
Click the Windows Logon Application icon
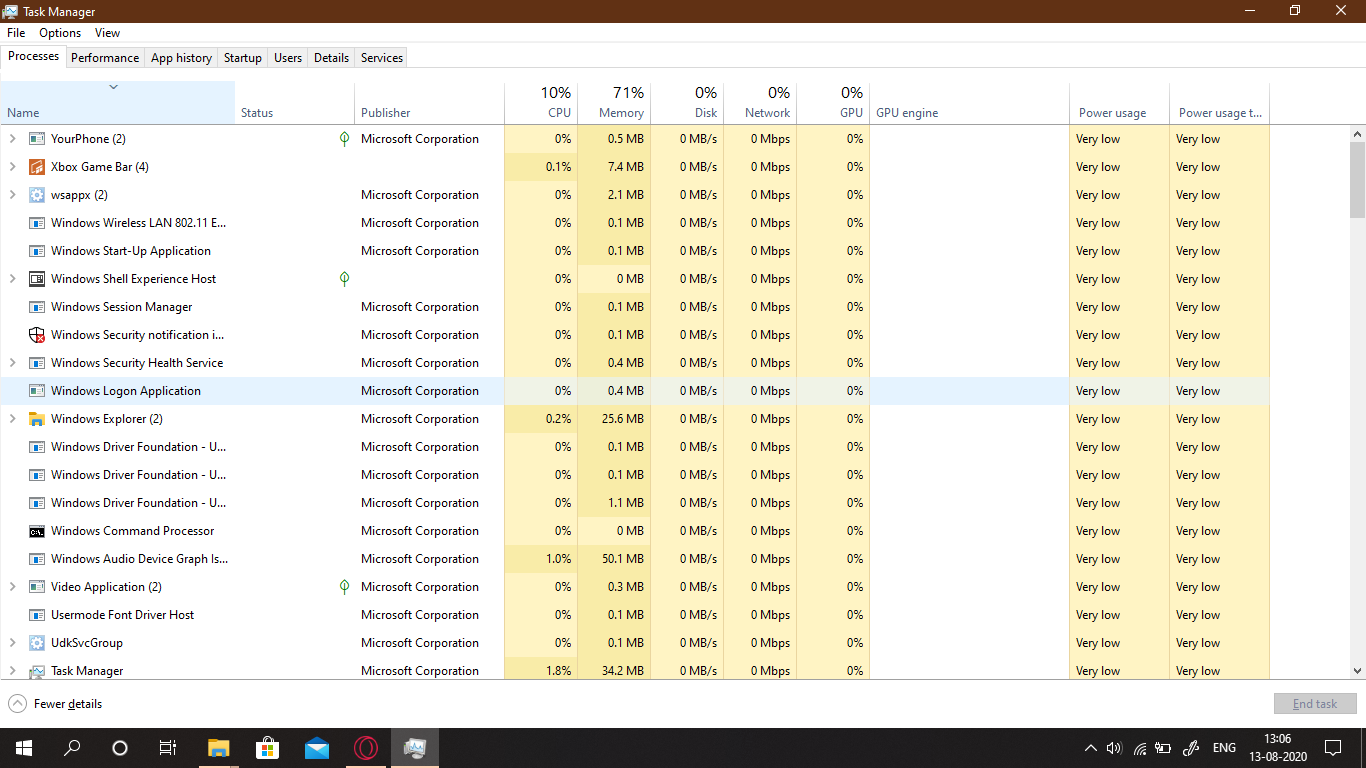click(37, 391)
